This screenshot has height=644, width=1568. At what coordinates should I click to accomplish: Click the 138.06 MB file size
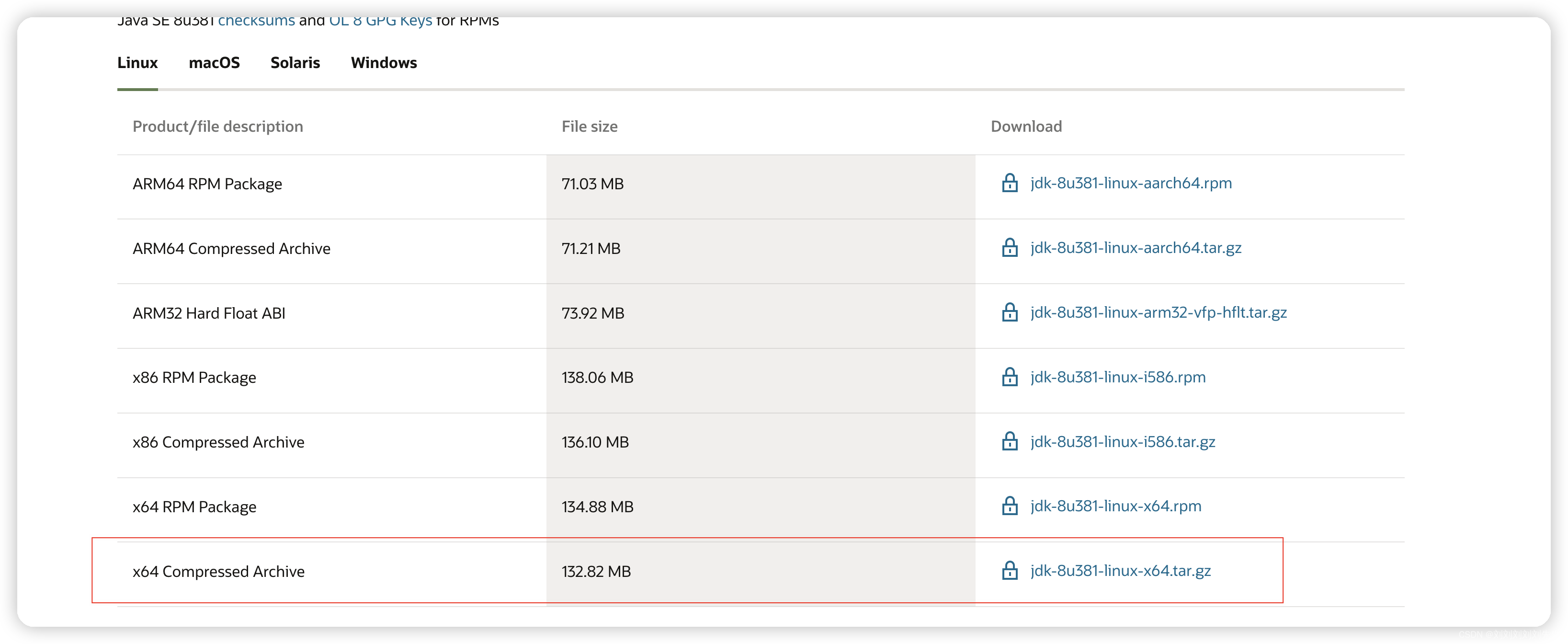597,378
